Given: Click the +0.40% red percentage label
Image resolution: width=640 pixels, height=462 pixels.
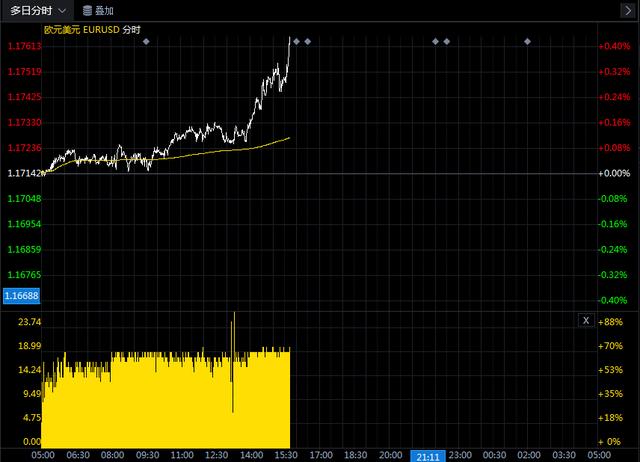Looking at the screenshot, I should (x=613, y=46).
